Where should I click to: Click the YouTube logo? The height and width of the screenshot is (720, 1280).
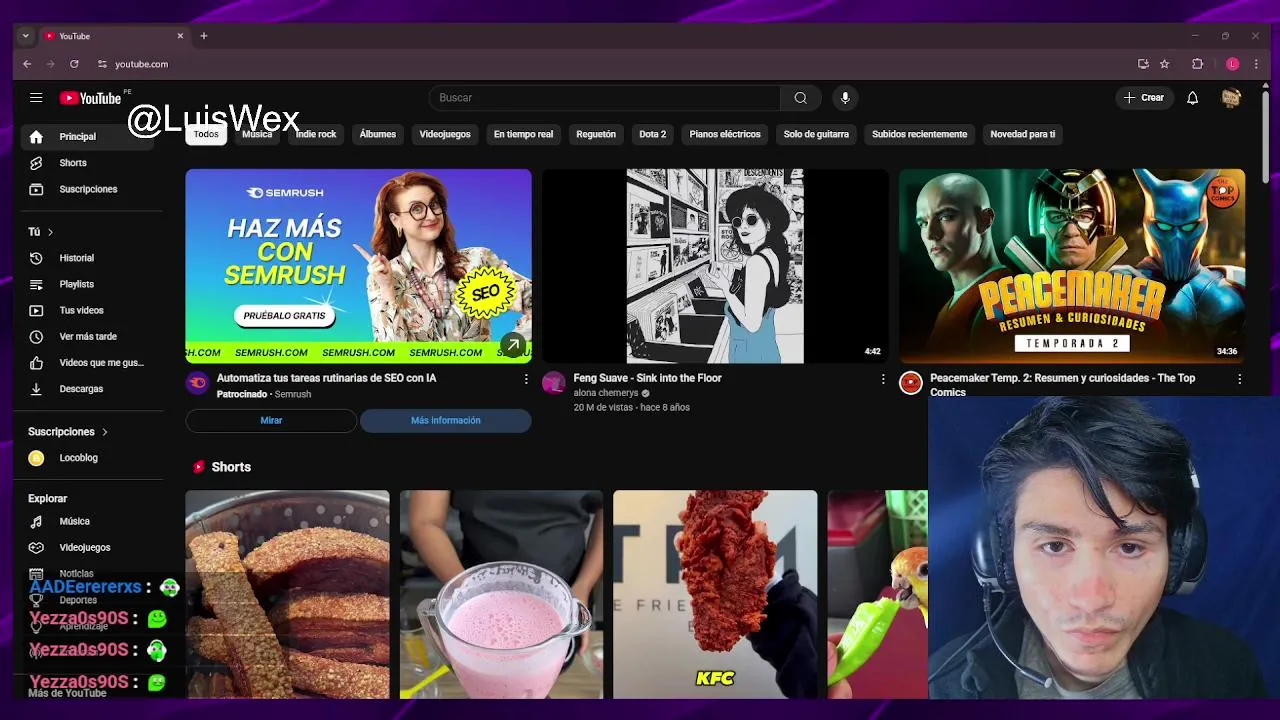pos(90,98)
